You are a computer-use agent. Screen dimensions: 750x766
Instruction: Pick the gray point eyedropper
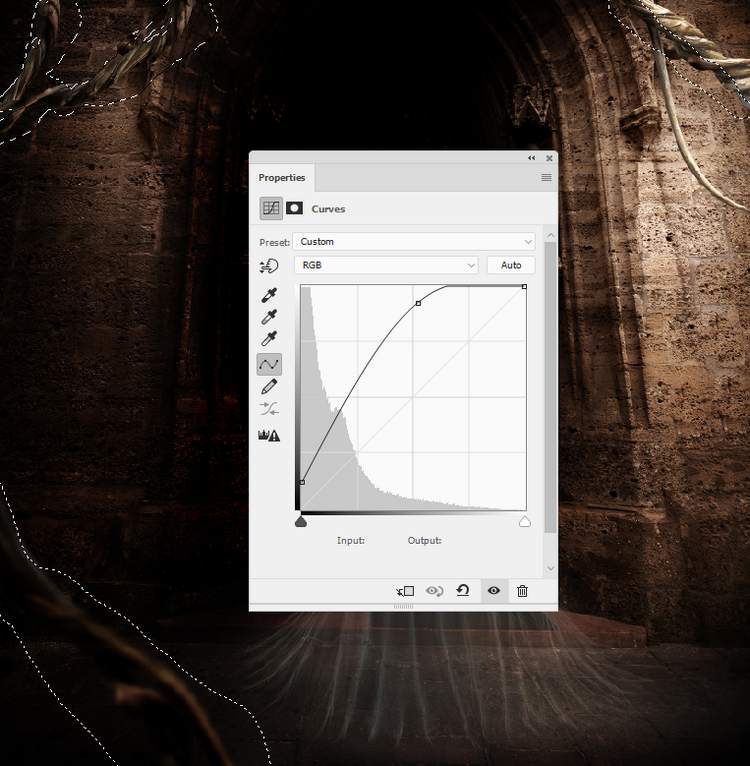[269, 317]
